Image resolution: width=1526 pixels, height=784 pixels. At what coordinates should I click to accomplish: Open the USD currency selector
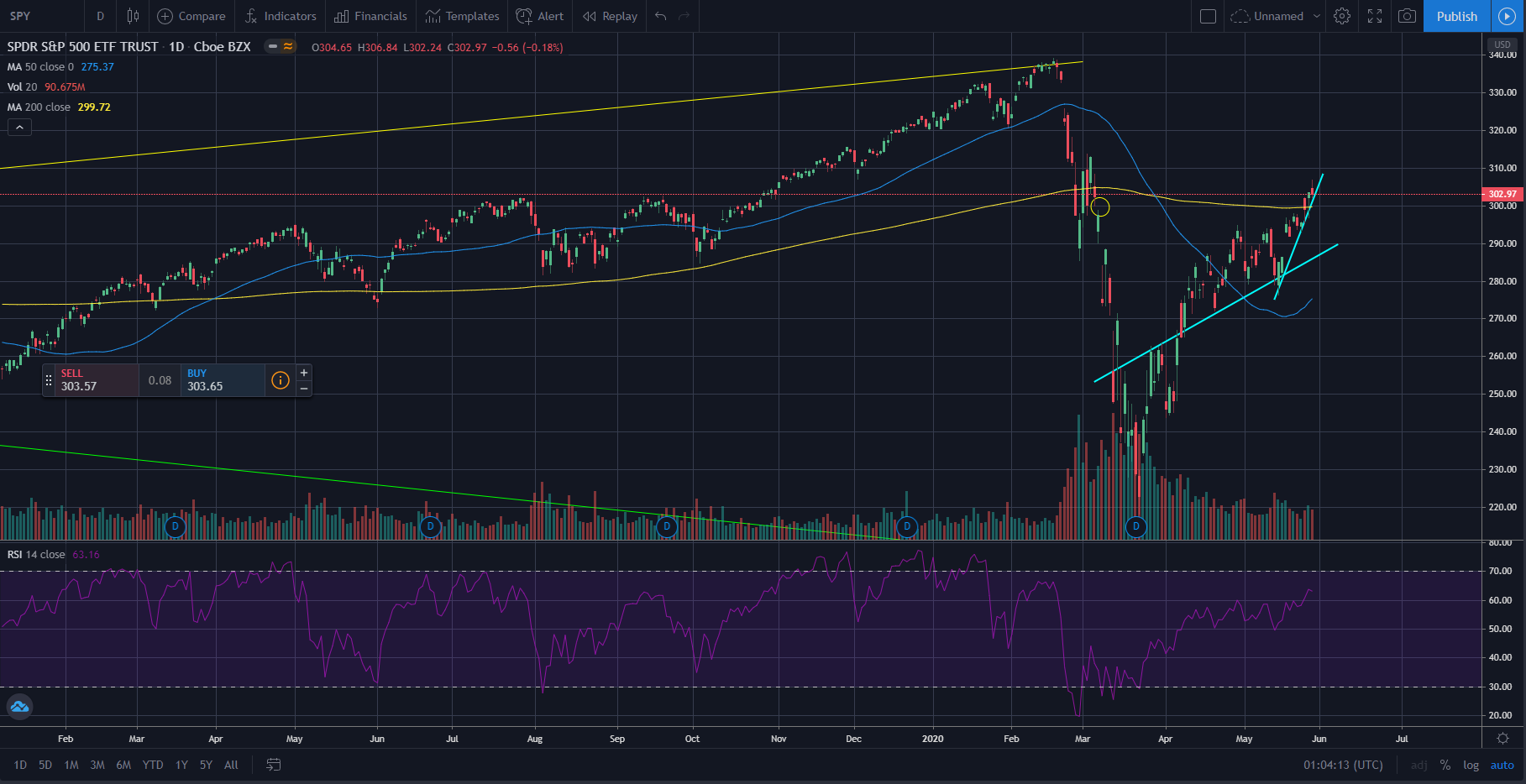(1502, 44)
